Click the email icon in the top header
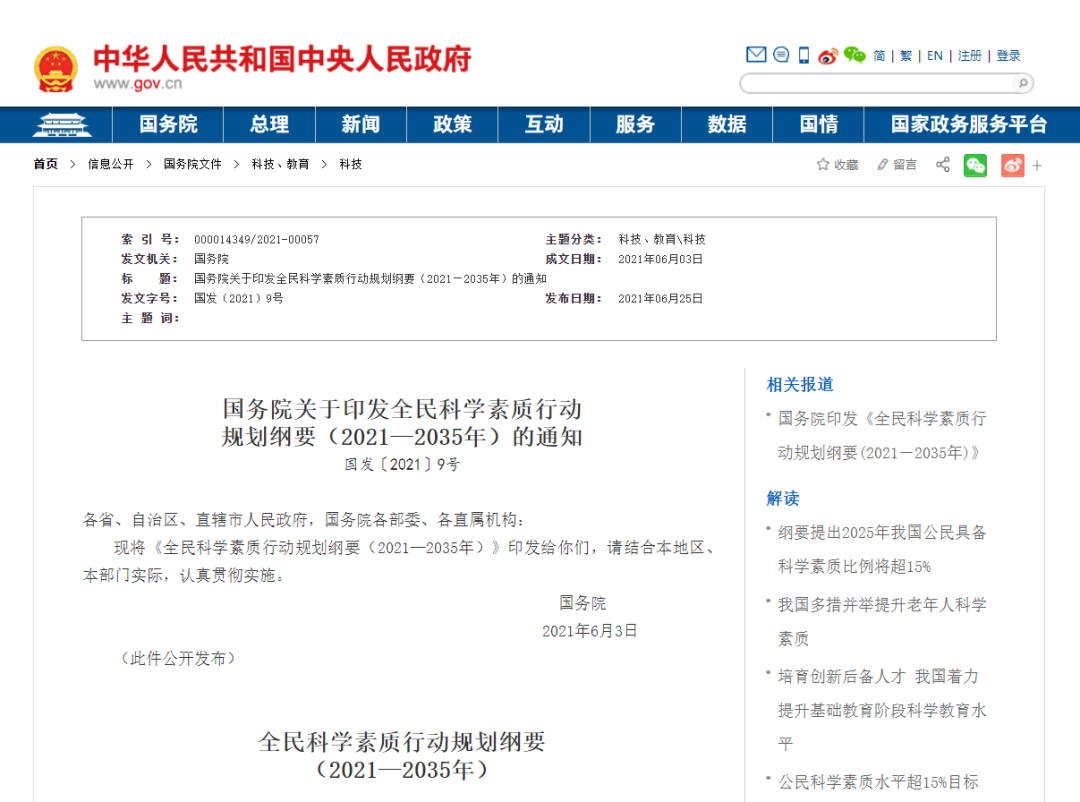Image resolution: width=1080 pixels, height=802 pixels. 755,55
